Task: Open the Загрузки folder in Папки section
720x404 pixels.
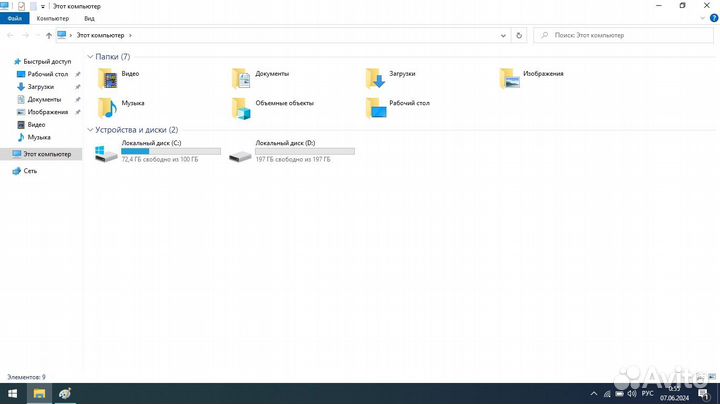Action: pos(375,77)
